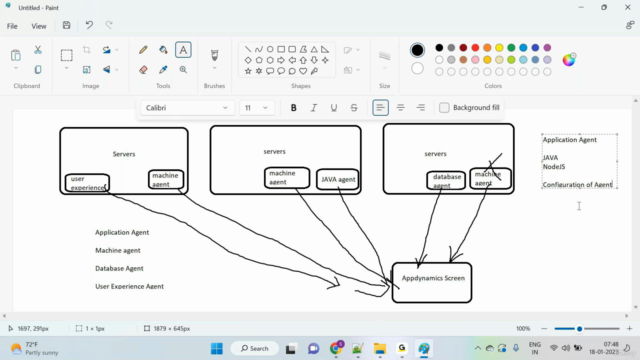The width and height of the screenshot is (640, 360).
Task: Toggle Underline text formatting
Action: [x=333, y=108]
